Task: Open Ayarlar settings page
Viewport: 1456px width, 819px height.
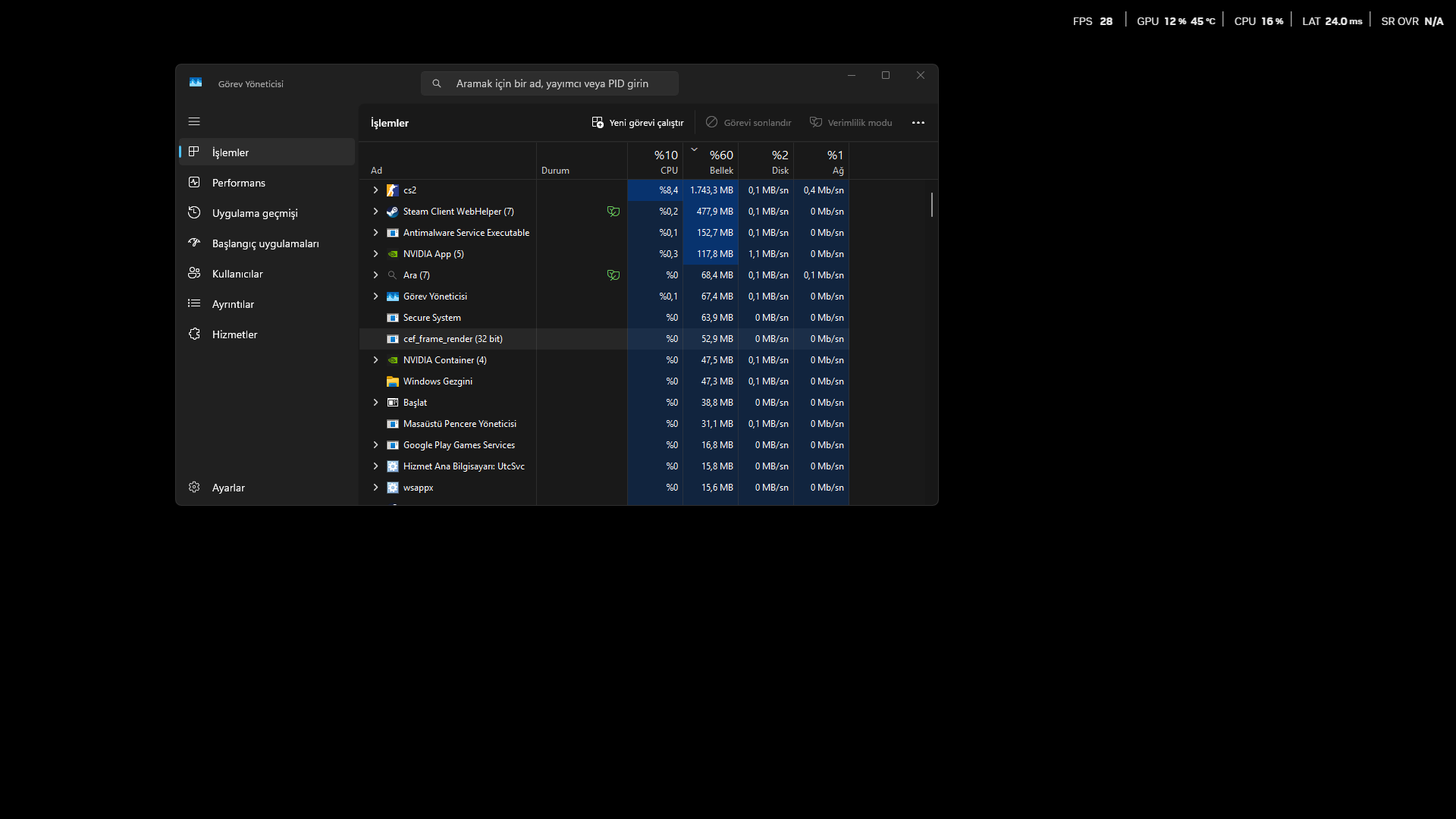Action: (x=267, y=488)
